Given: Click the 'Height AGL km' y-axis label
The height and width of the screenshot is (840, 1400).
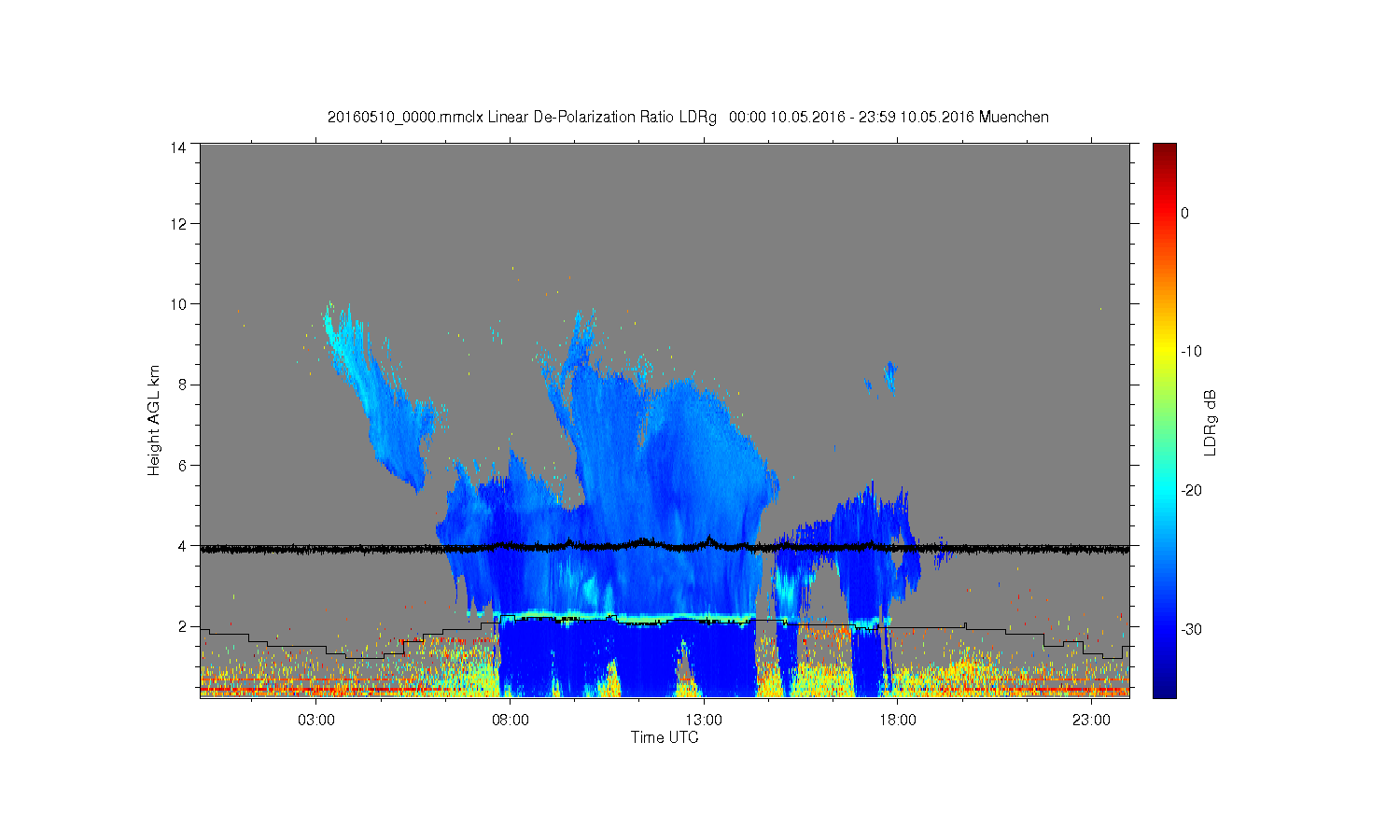Looking at the screenshot, I should coord(154,420).
